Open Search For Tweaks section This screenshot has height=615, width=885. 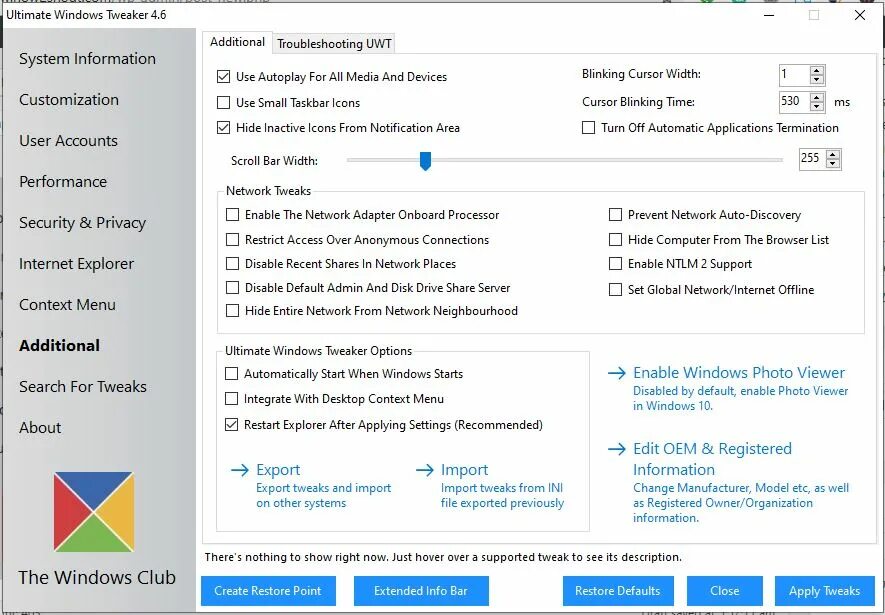pos(83,387)
